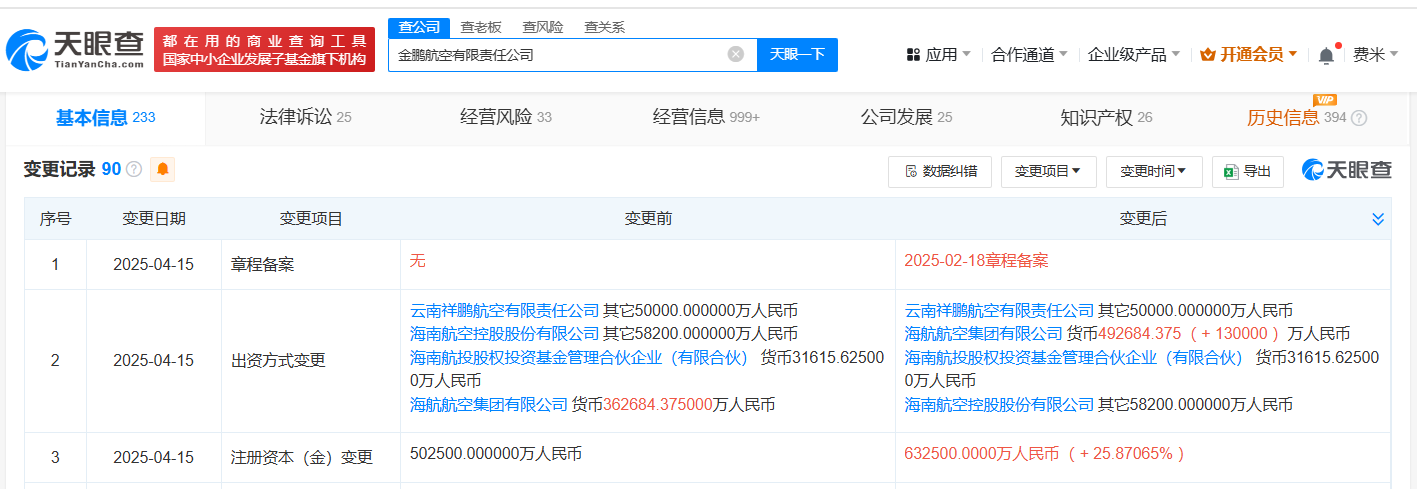Select the 知识产权 tab

tap(1106, 118)
